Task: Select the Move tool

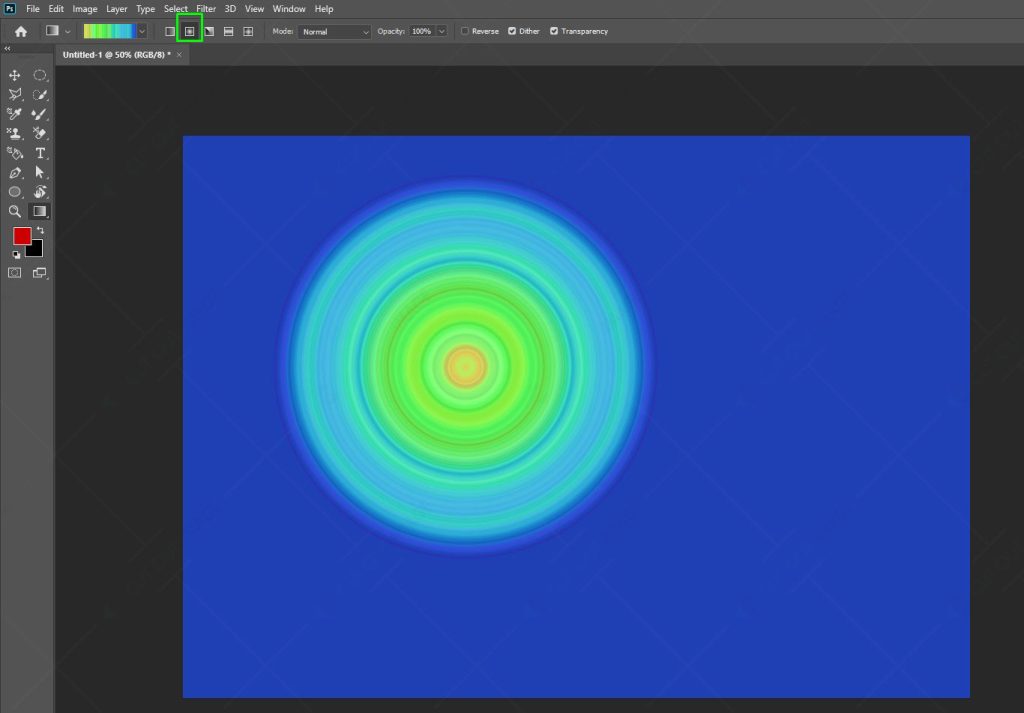Action: [x=14, y=75]
